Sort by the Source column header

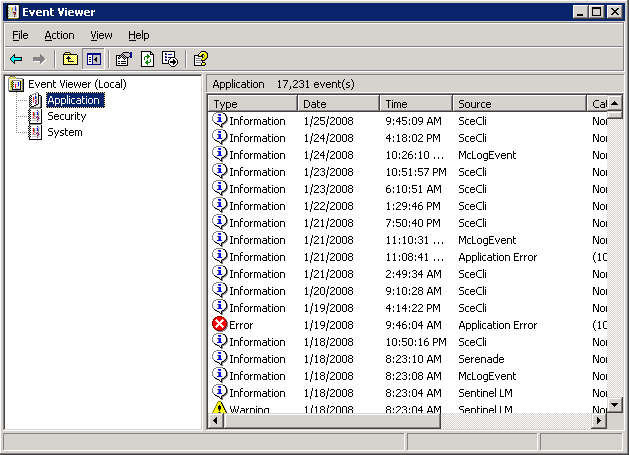(x=519, y=104)
